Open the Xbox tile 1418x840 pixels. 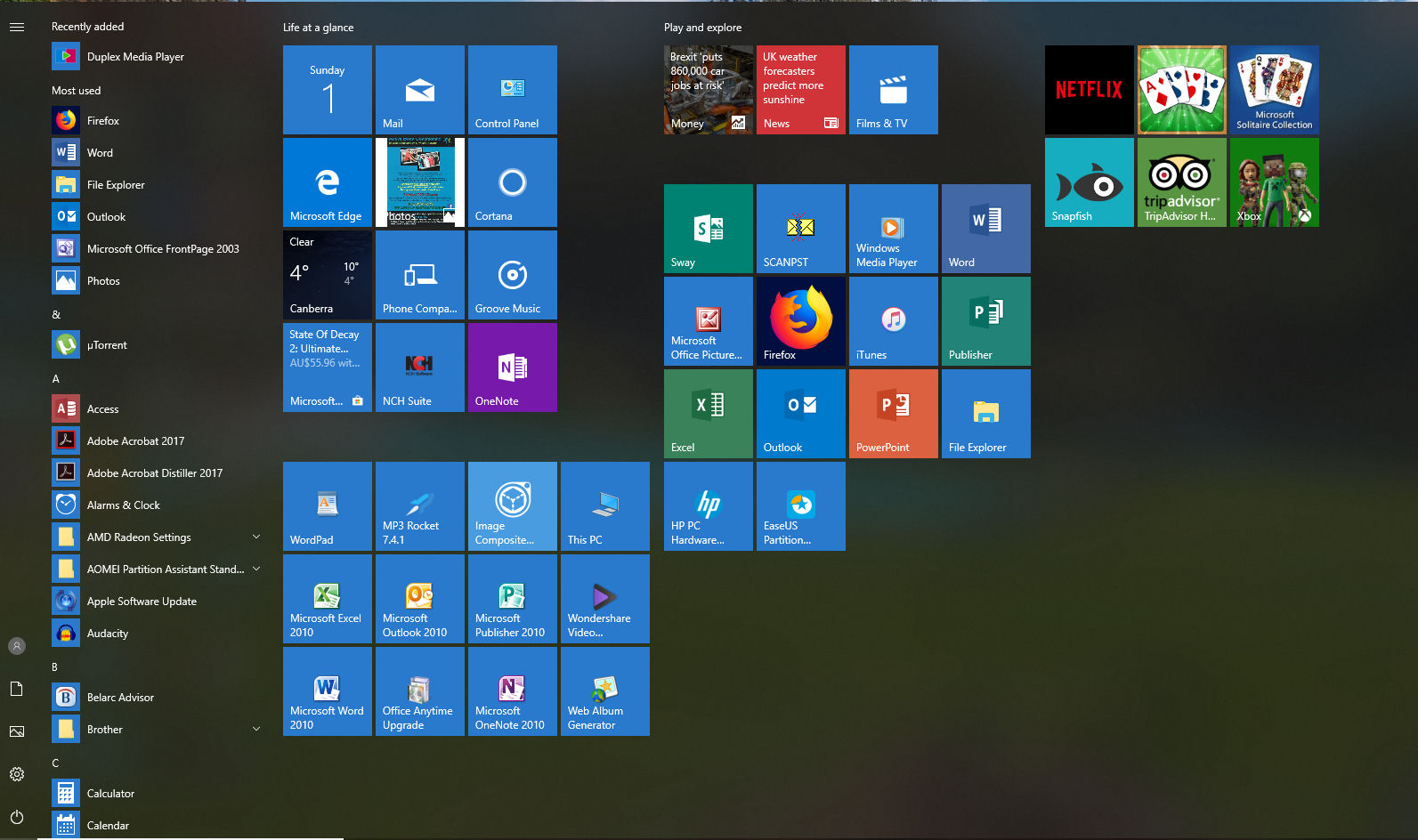tap(1274, 182)
